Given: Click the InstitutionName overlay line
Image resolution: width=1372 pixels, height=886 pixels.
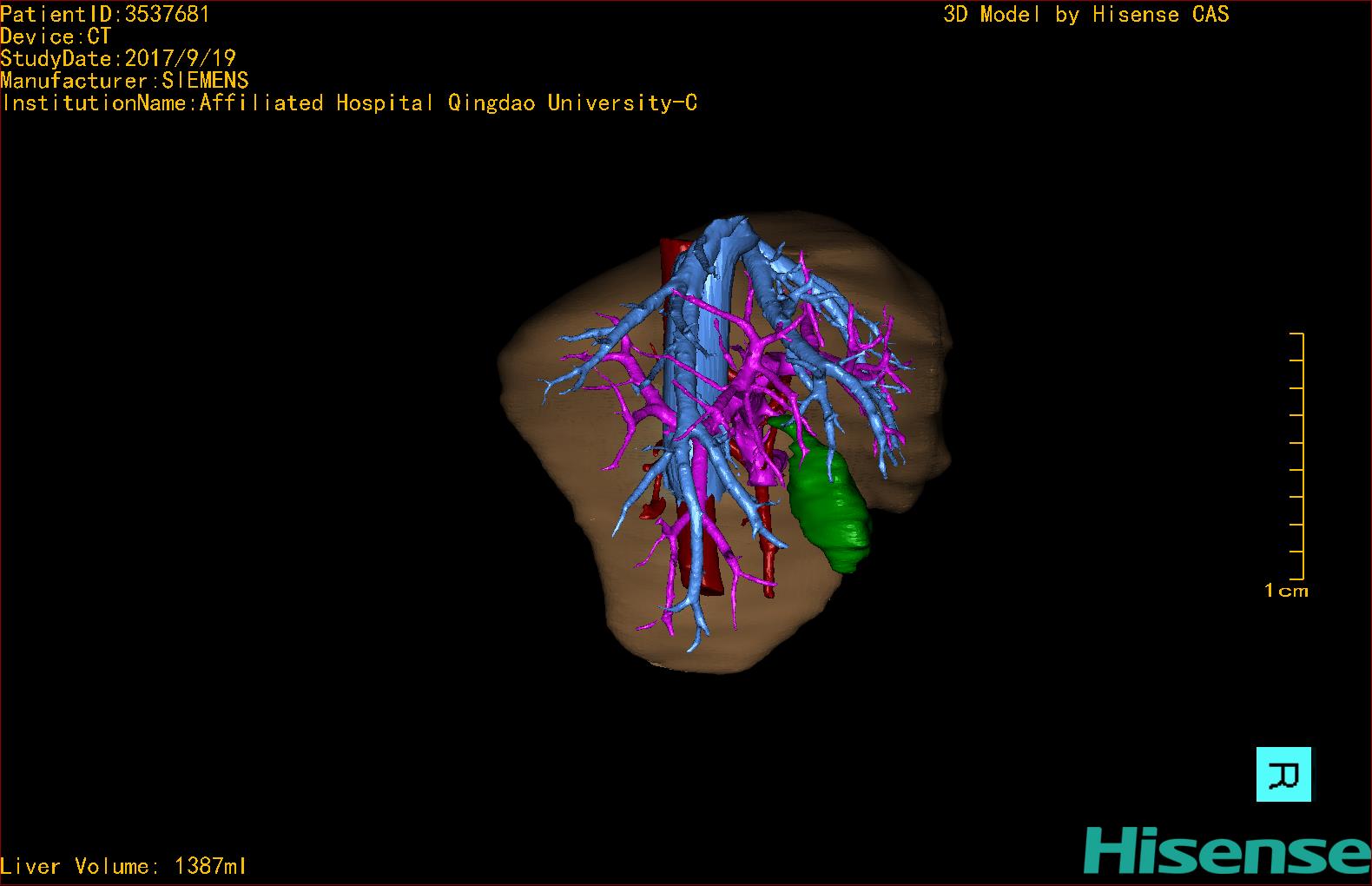Looking at the screenshot, I should 349,103.
